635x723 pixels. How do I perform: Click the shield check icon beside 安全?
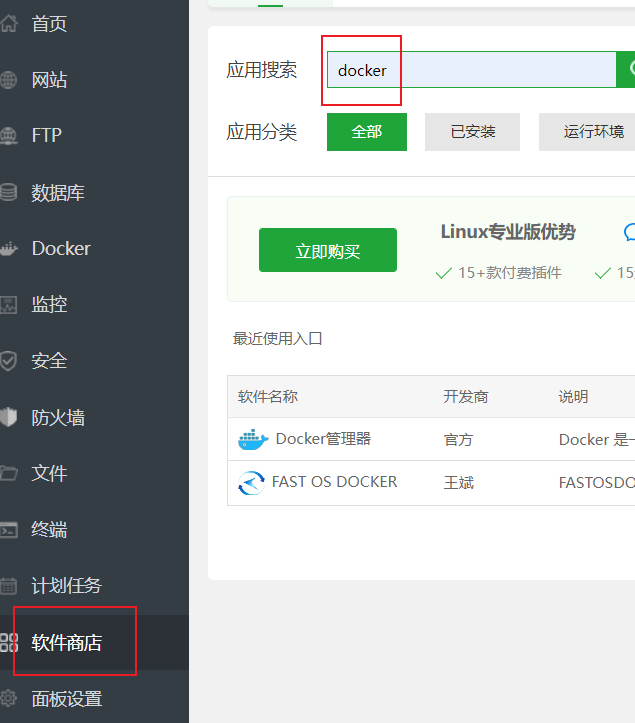tap(8, 361)
